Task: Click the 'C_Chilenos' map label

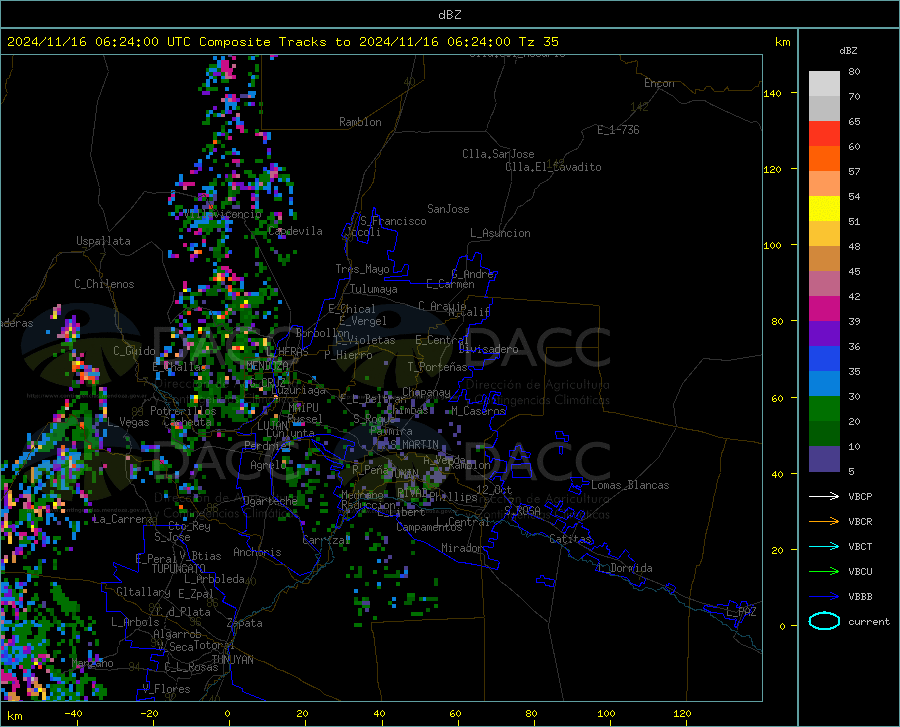Action: pyautogui.click(x=104, y=284)
